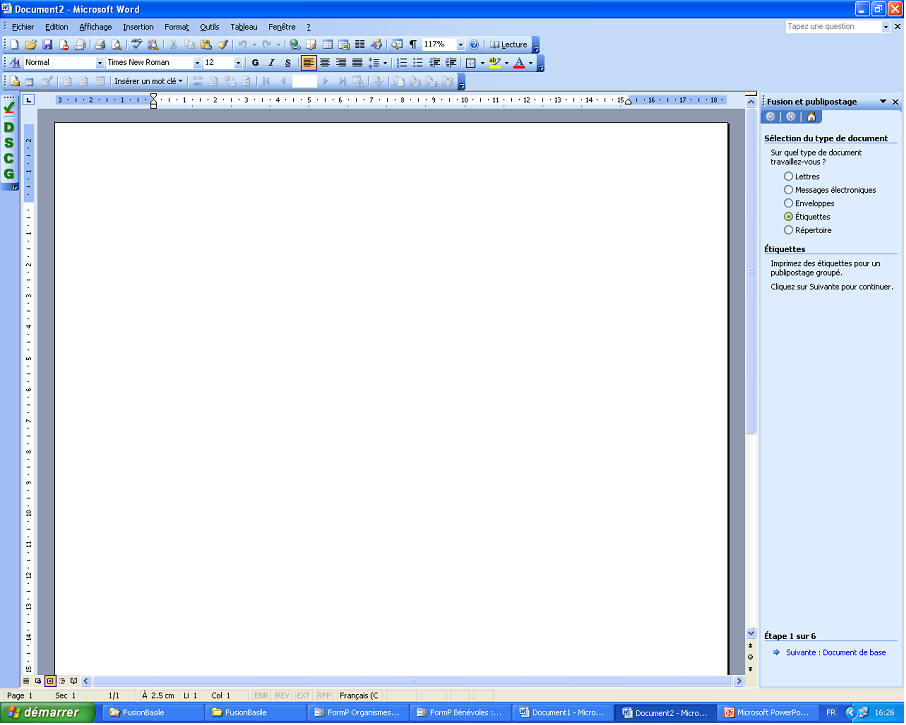This screenshot has width=906, height=725.
Task: Open Word help question icon
Action: (x=474, y=44)
